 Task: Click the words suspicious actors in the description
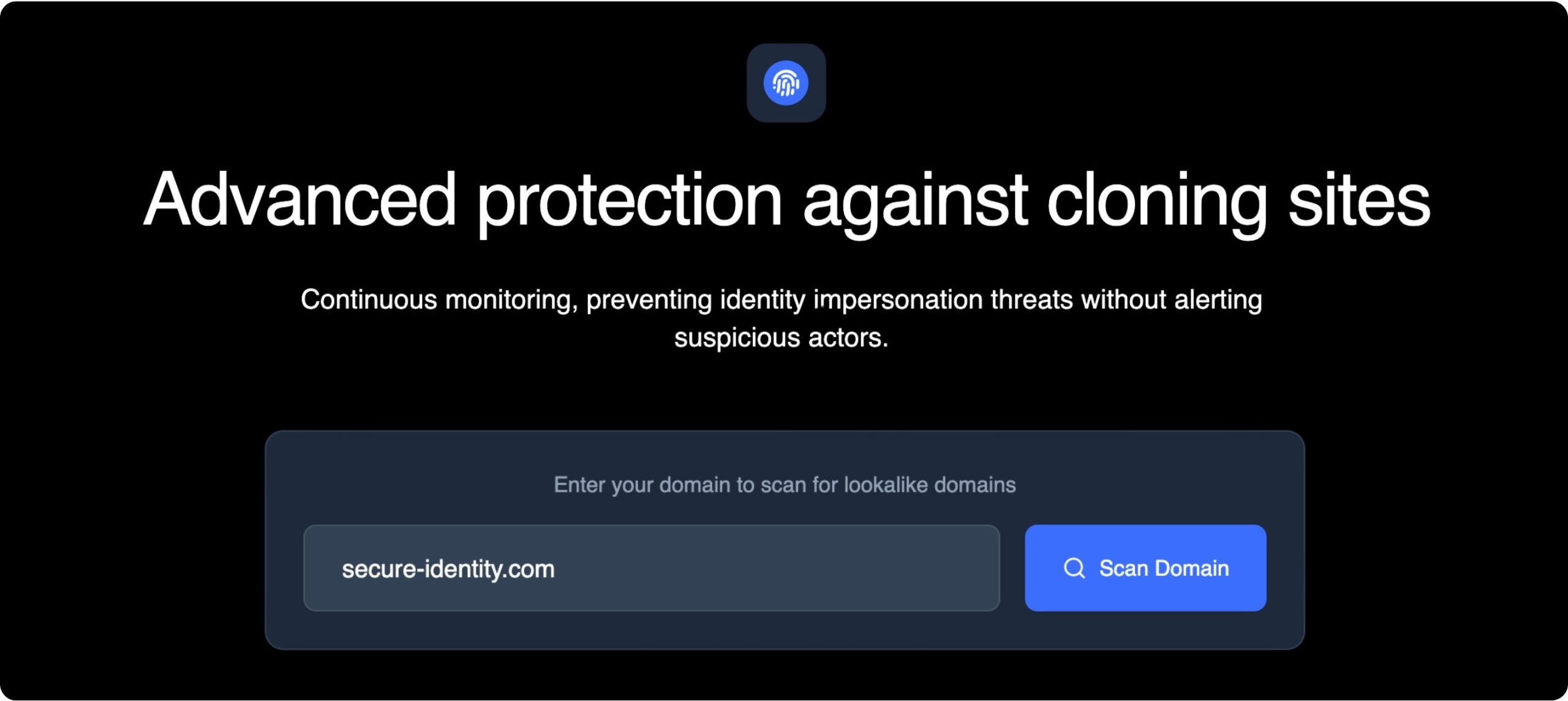(x=782, y=337)
